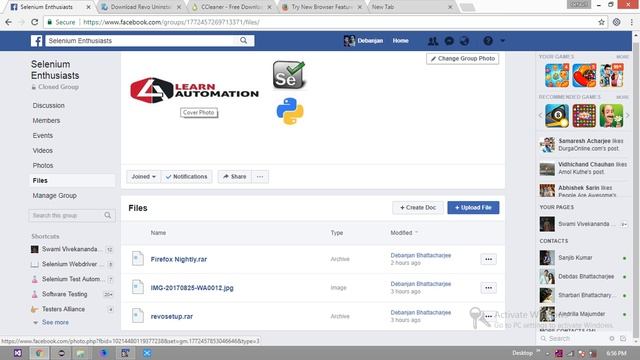Open more group actions ellipsis button
Screen dimensions: 640x360
(x=260, y=177)
